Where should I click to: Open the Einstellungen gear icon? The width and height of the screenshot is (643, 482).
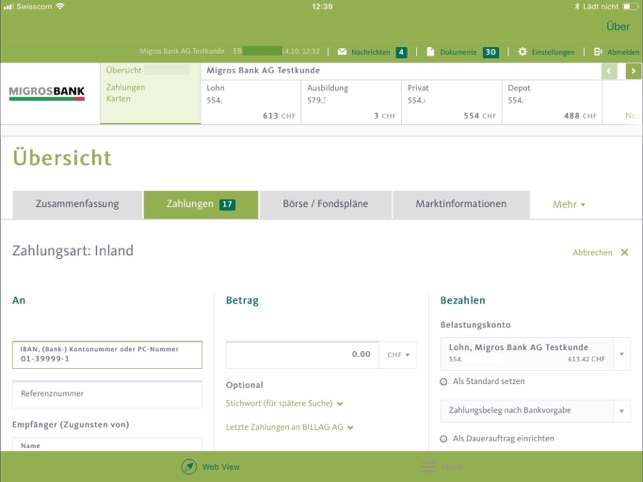coord(522,52)
